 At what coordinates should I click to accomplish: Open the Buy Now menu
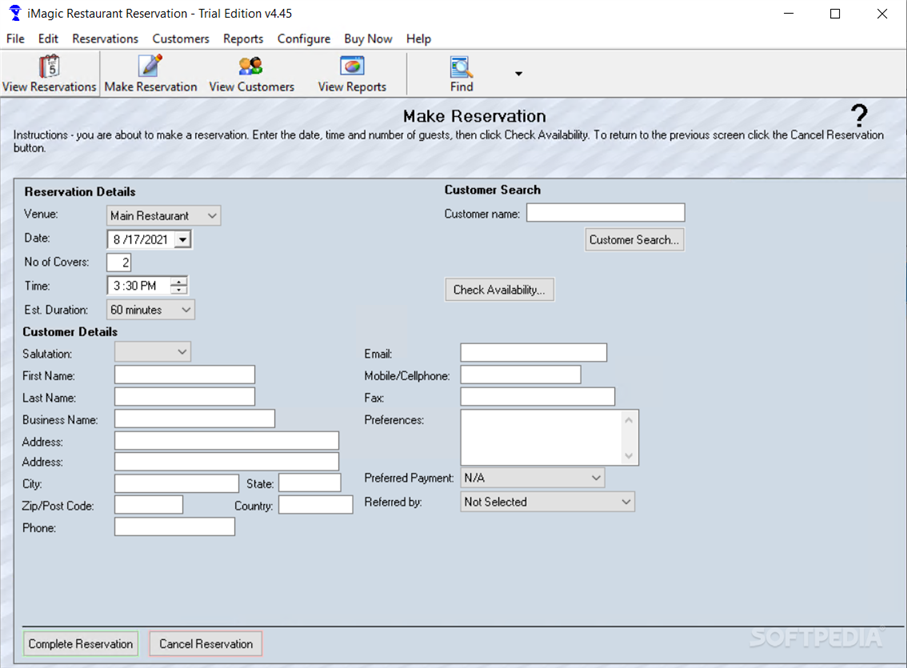pos(368,39)
